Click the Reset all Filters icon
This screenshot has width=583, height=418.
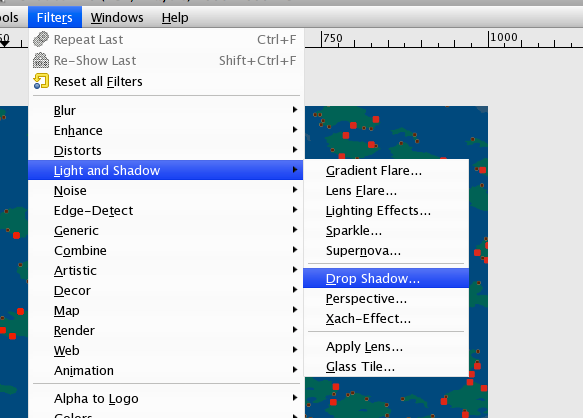coord(41,81)
